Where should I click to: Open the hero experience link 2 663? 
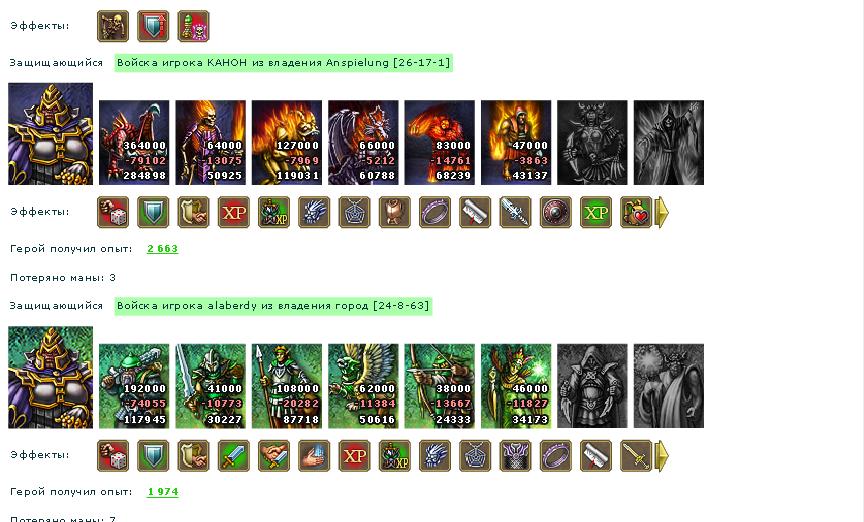(x=163, y=249)
